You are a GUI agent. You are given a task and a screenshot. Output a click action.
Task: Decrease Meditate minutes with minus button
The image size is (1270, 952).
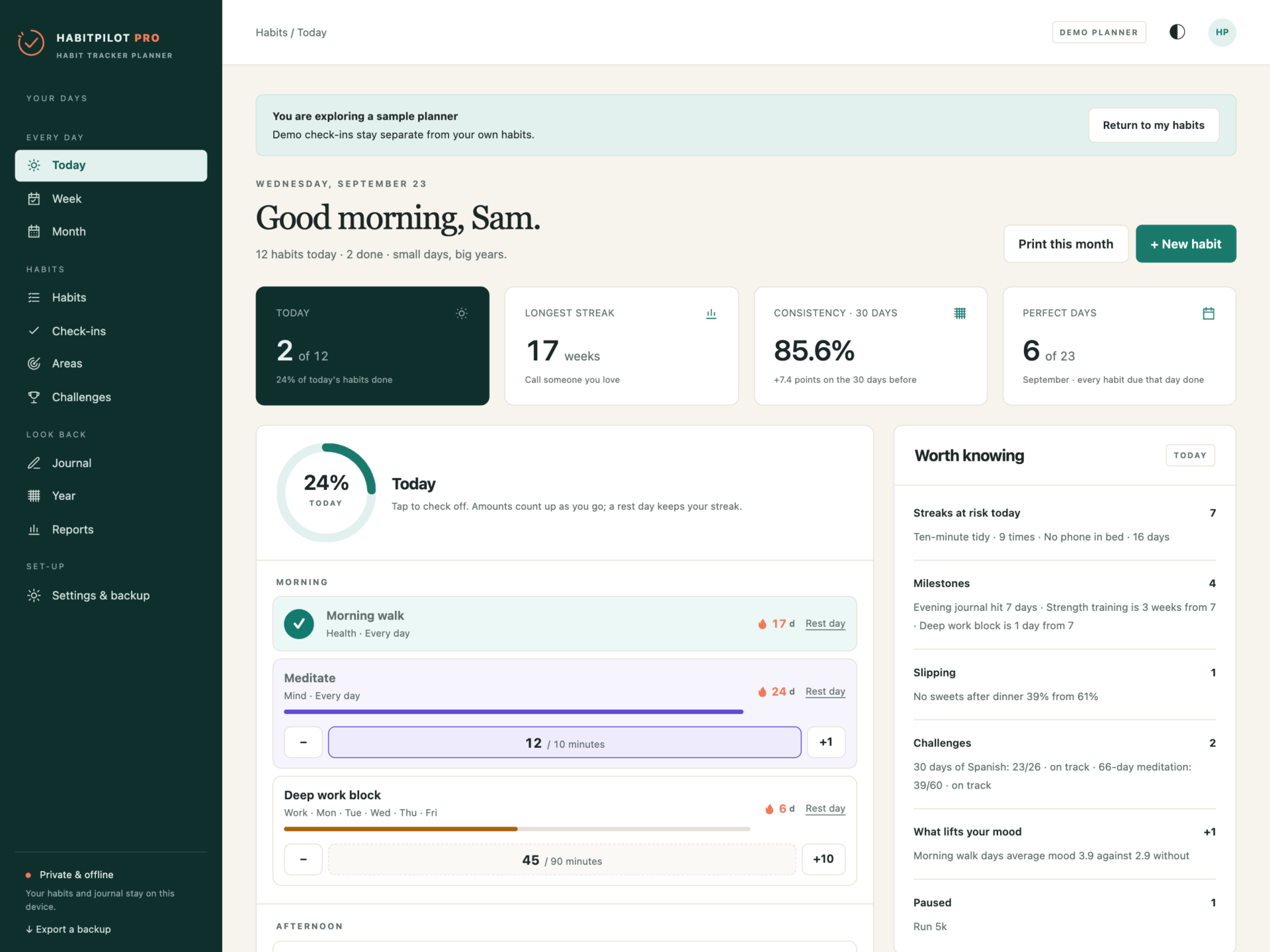(303, 742)
